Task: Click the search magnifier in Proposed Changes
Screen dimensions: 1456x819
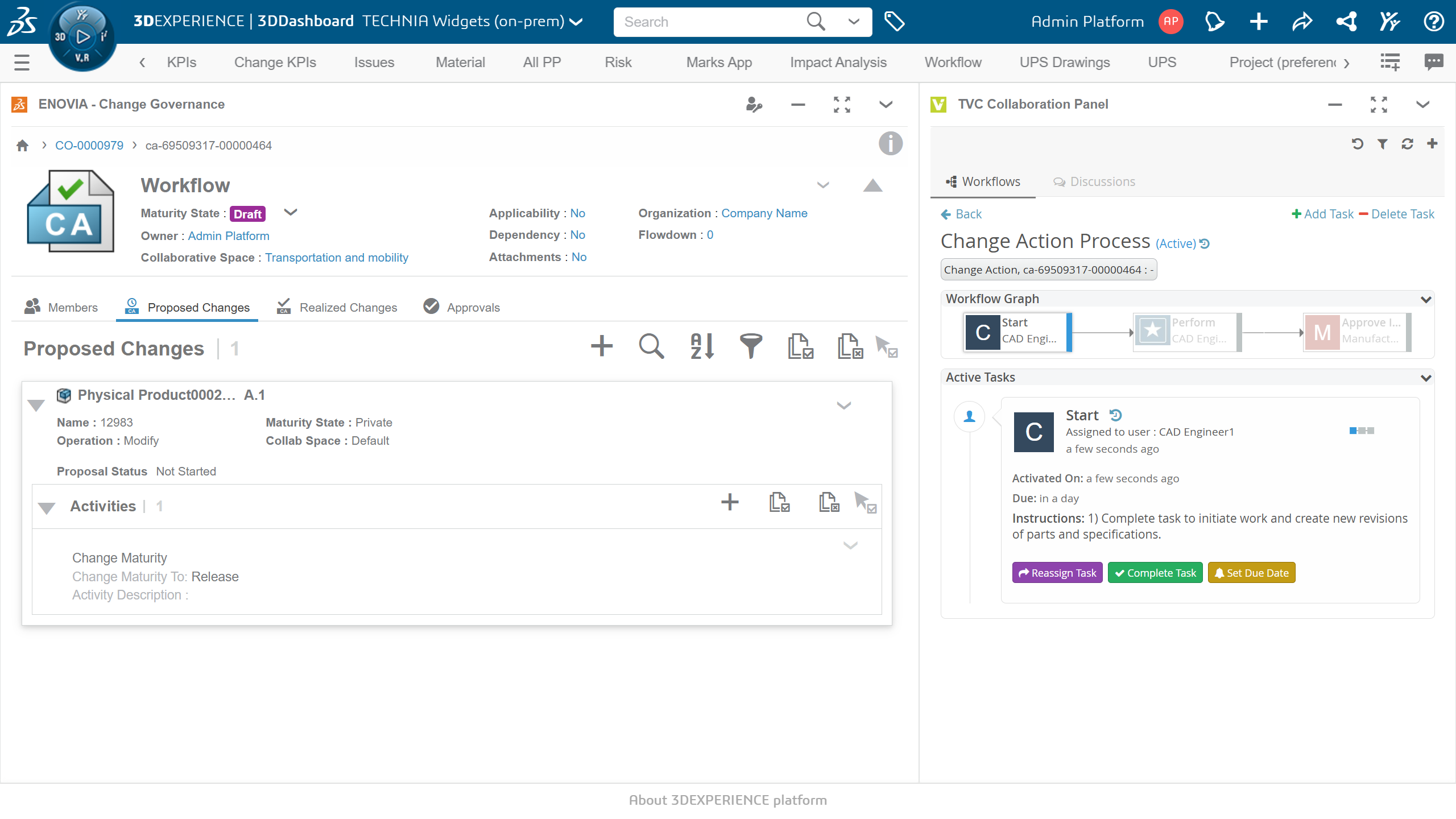Action: click(x=651, y=346)
